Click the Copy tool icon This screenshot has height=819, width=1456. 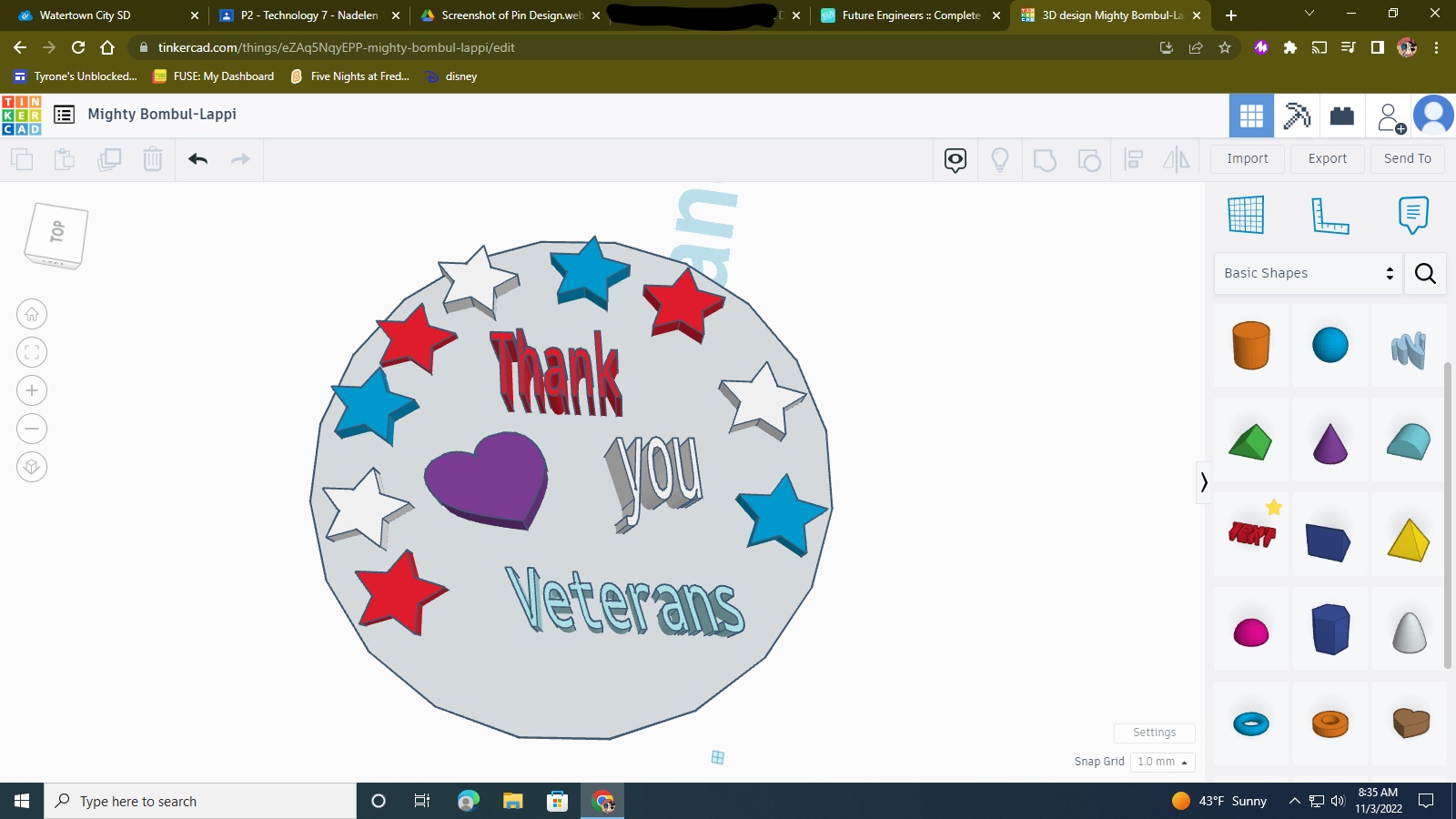click(x=22, y=160)
